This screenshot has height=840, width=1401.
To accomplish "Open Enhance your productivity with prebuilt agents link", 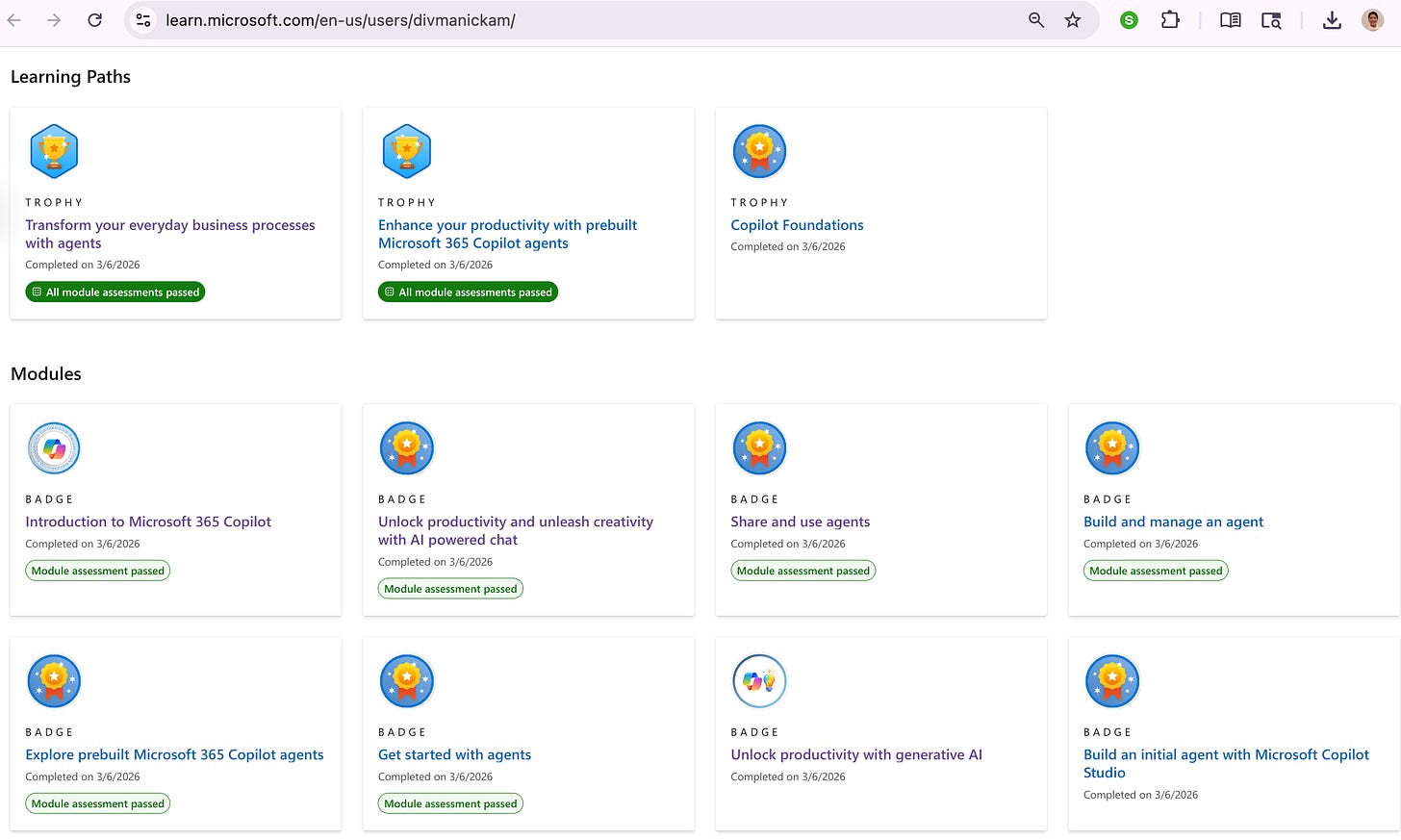I will (507, 234).
